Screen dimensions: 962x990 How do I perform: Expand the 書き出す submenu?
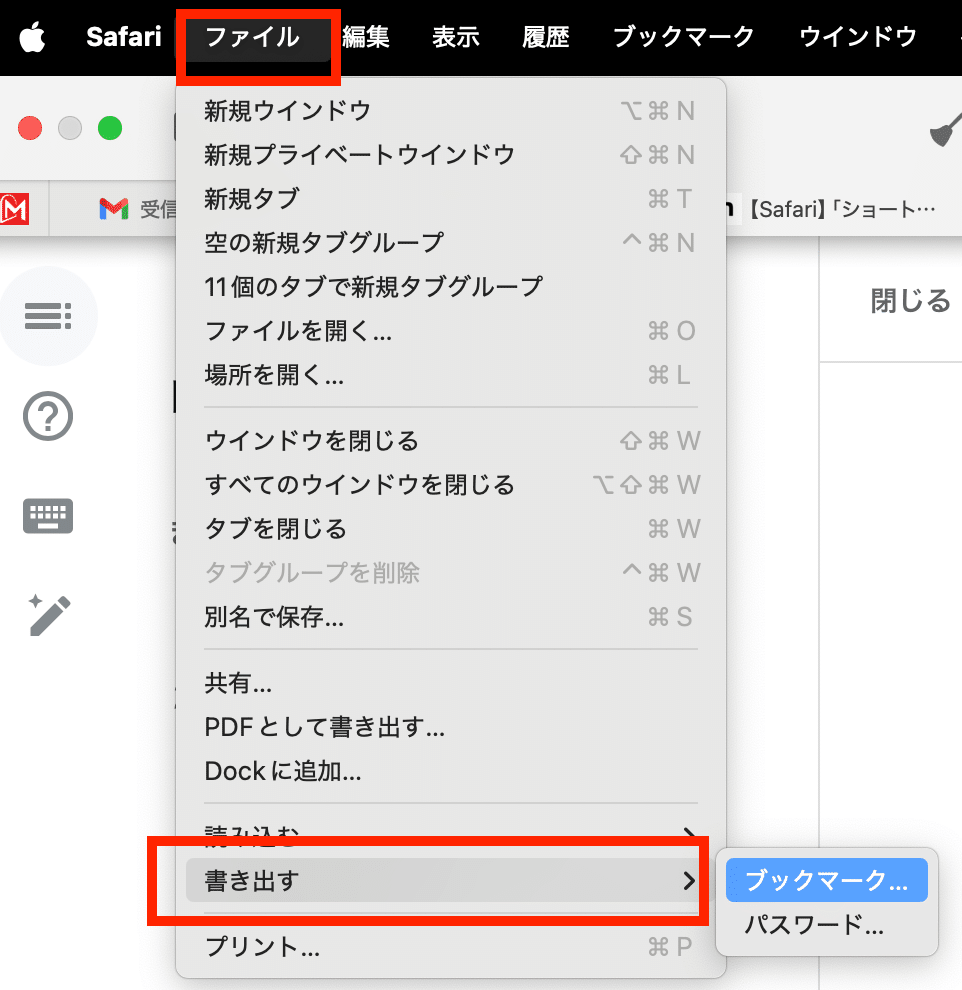pyautogui.click(x=450, y=880)
